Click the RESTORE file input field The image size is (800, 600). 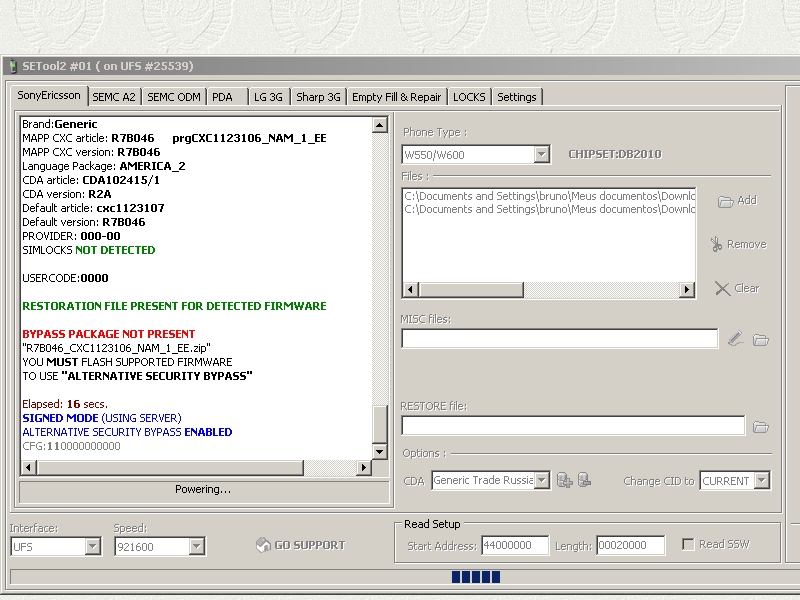click(x=573, y=426)
